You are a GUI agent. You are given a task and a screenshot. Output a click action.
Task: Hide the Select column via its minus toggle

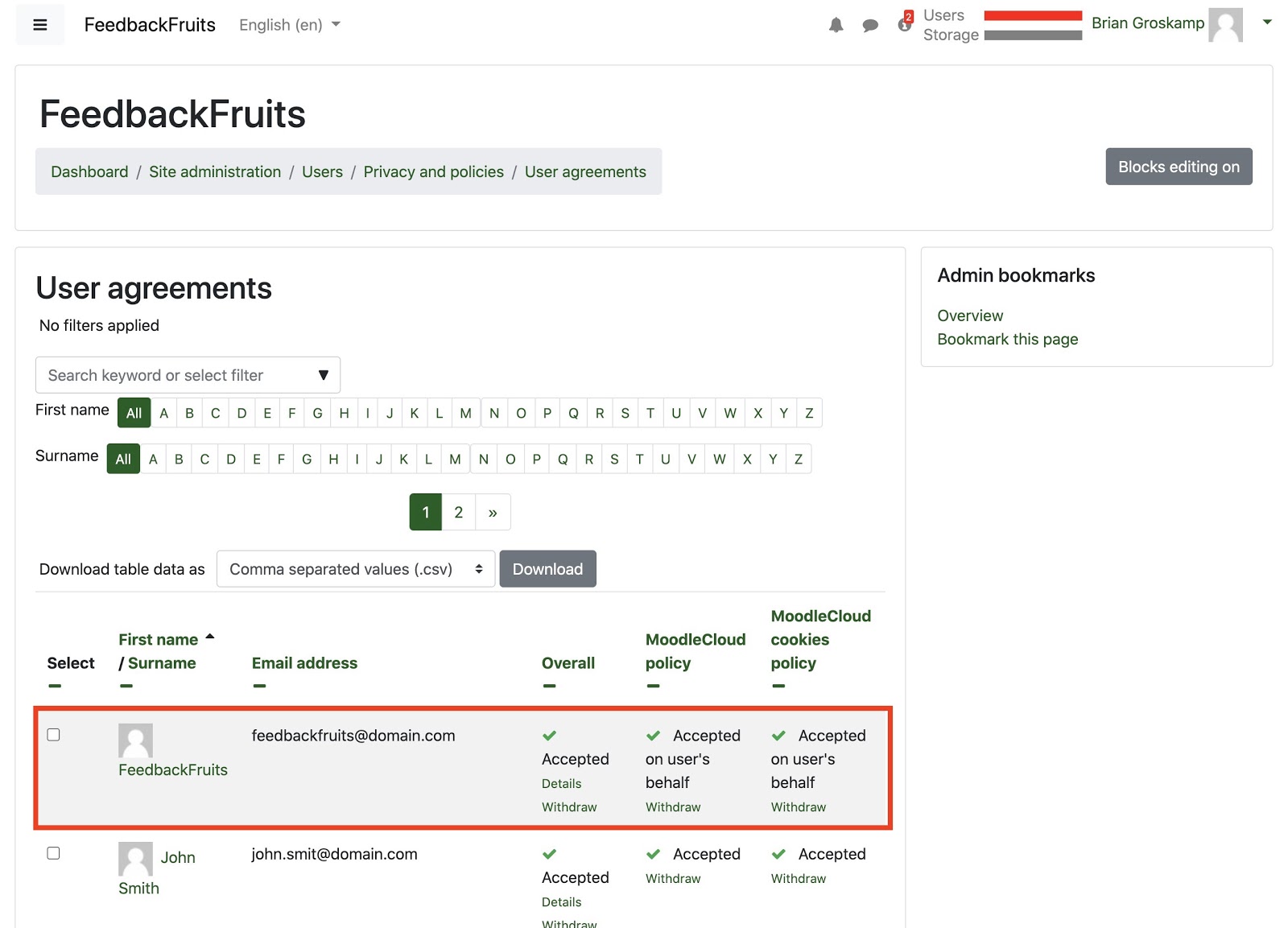click(55, 686)
